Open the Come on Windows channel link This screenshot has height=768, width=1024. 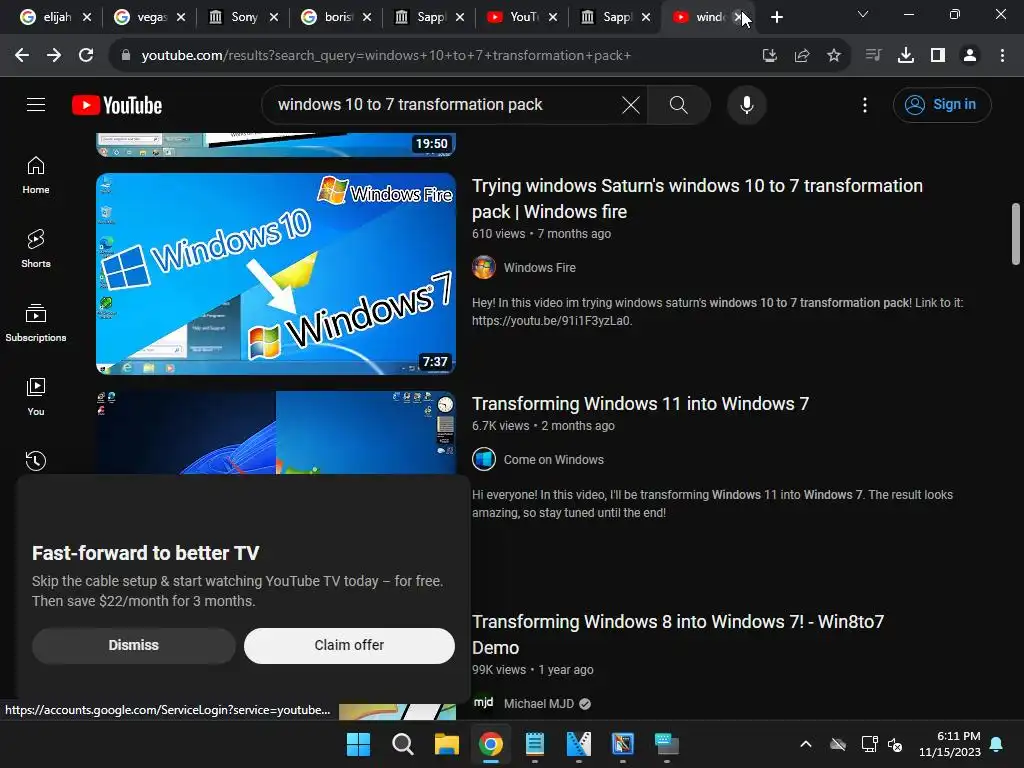(554, 459)
